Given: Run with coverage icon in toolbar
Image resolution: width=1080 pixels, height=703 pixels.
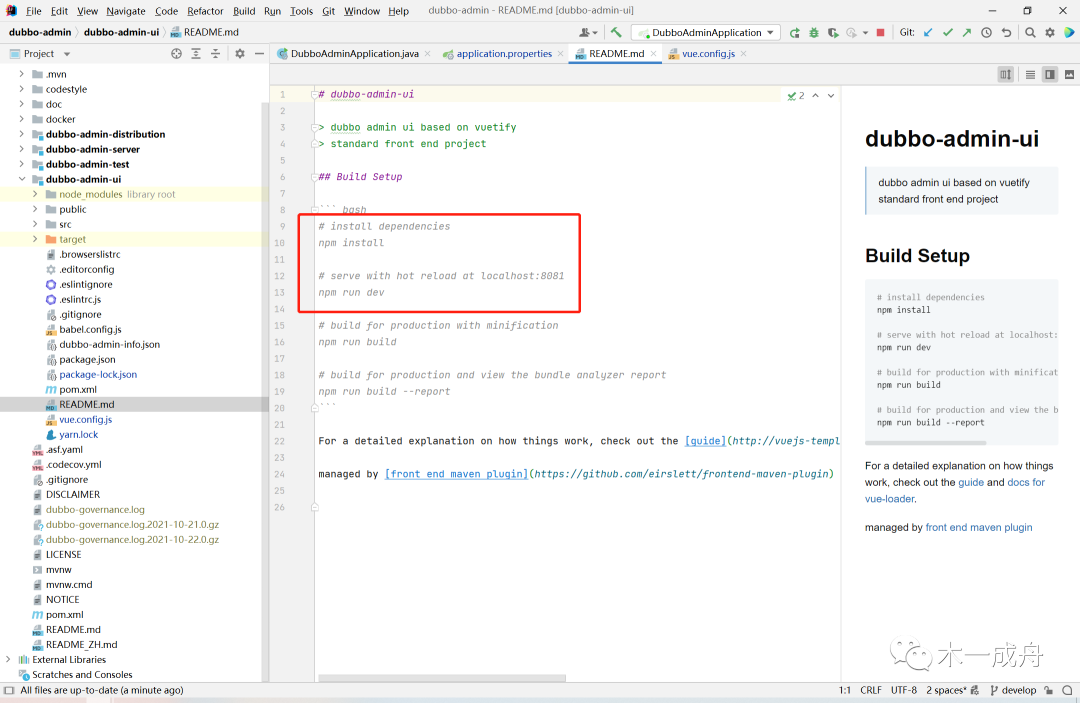Looking at the screenshot, I should 833,32.
